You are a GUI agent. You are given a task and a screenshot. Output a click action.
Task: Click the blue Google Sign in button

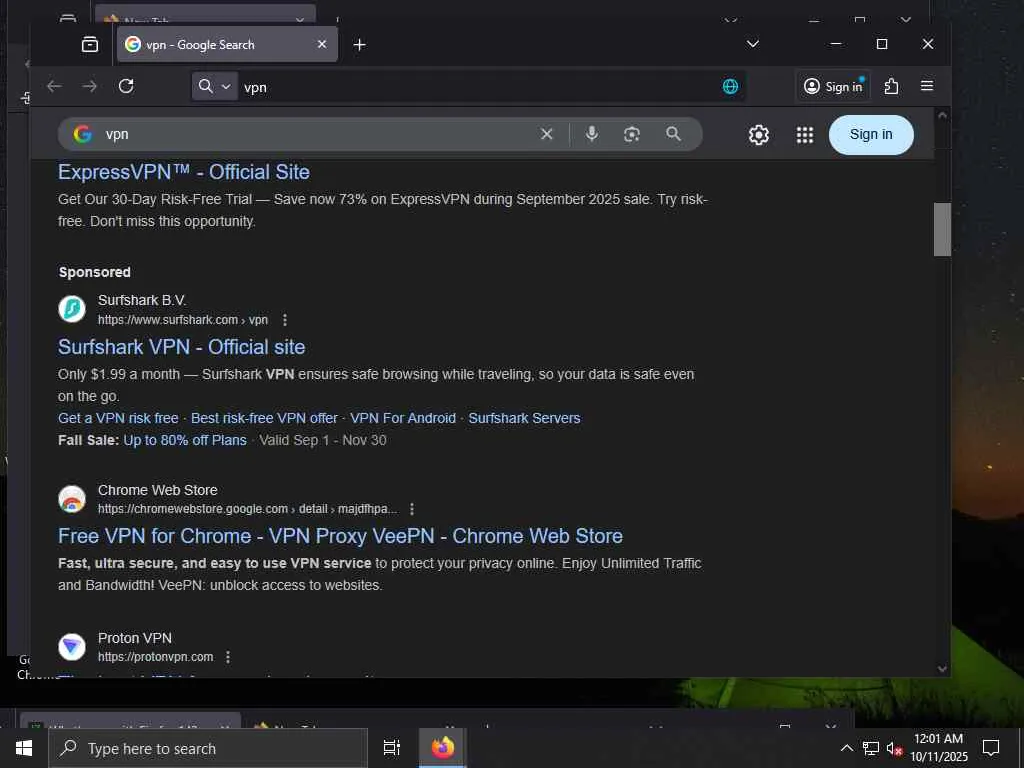coord(871,135)
